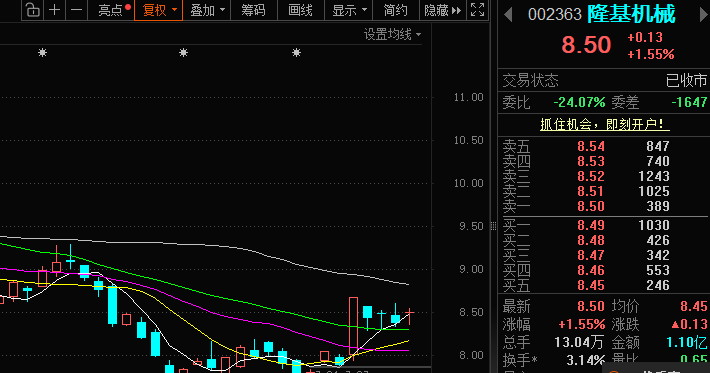The width and height of the screenshot is (710, 373).
Task: Click middle star event marker on chart
Action: click(x=183, y=53)
